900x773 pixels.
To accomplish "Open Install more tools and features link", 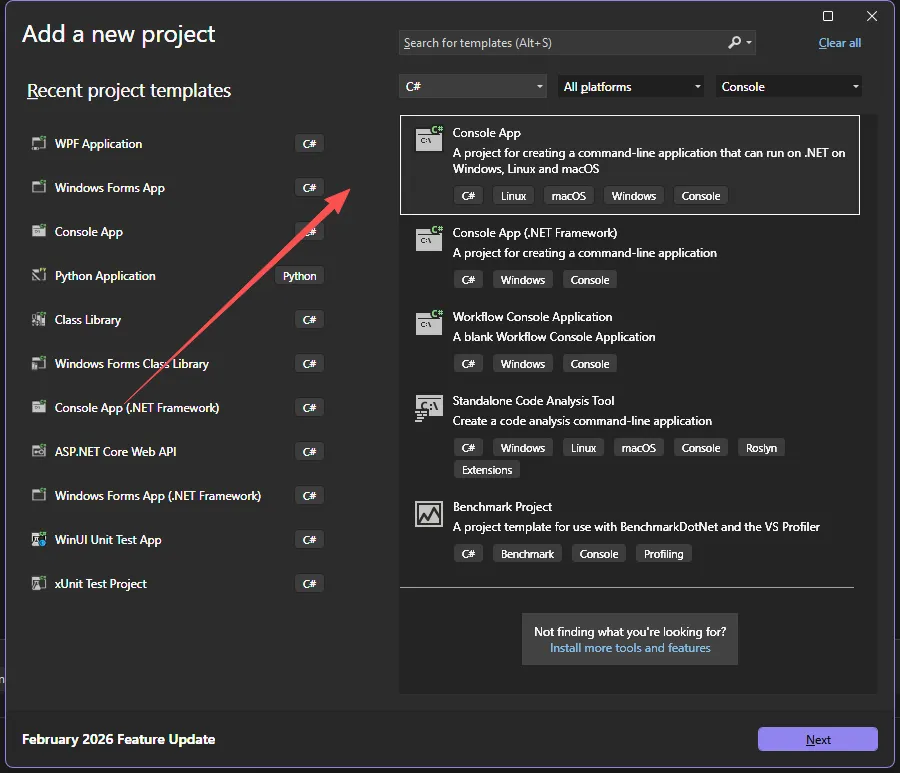I will point(630,648).
